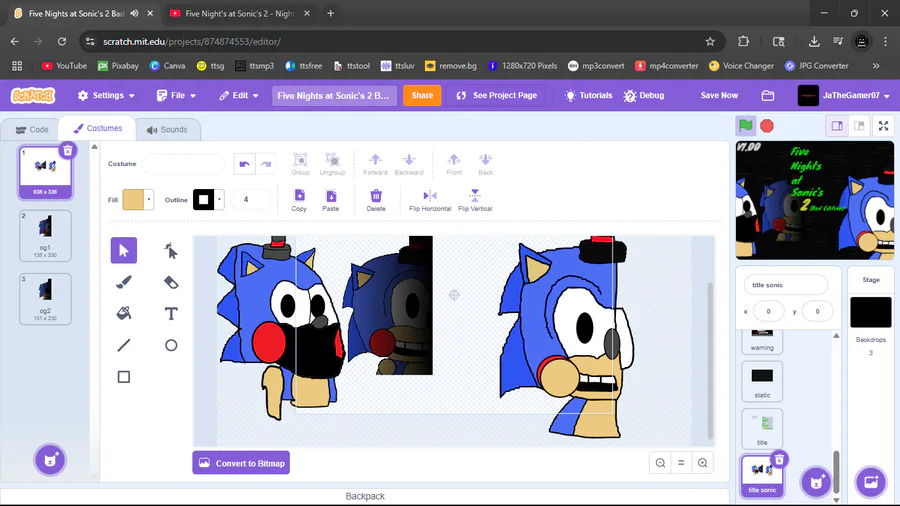
Task: Select the static sprite
Action: click(x=762, y=381)
